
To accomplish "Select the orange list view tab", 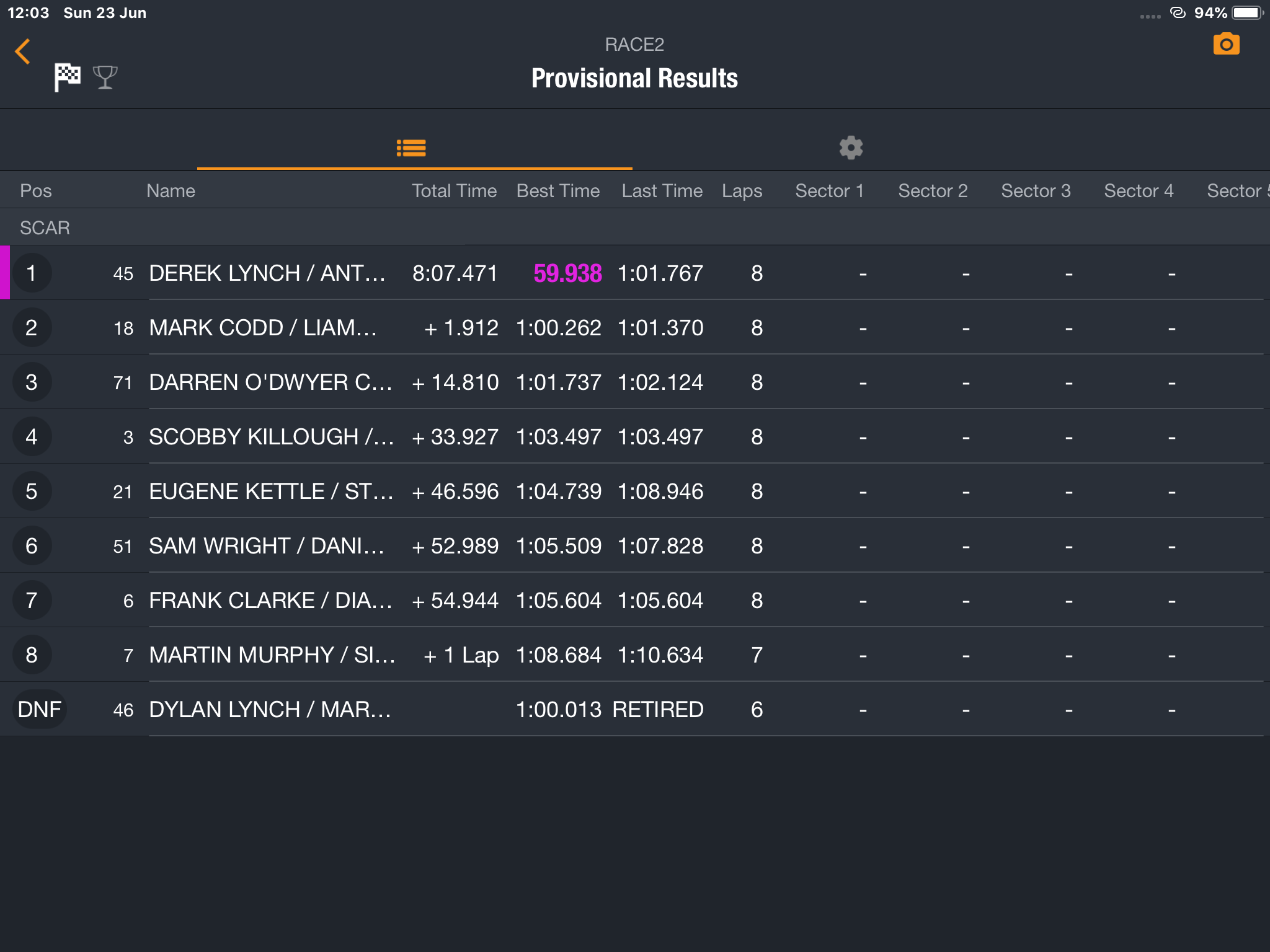I will 411,148.
